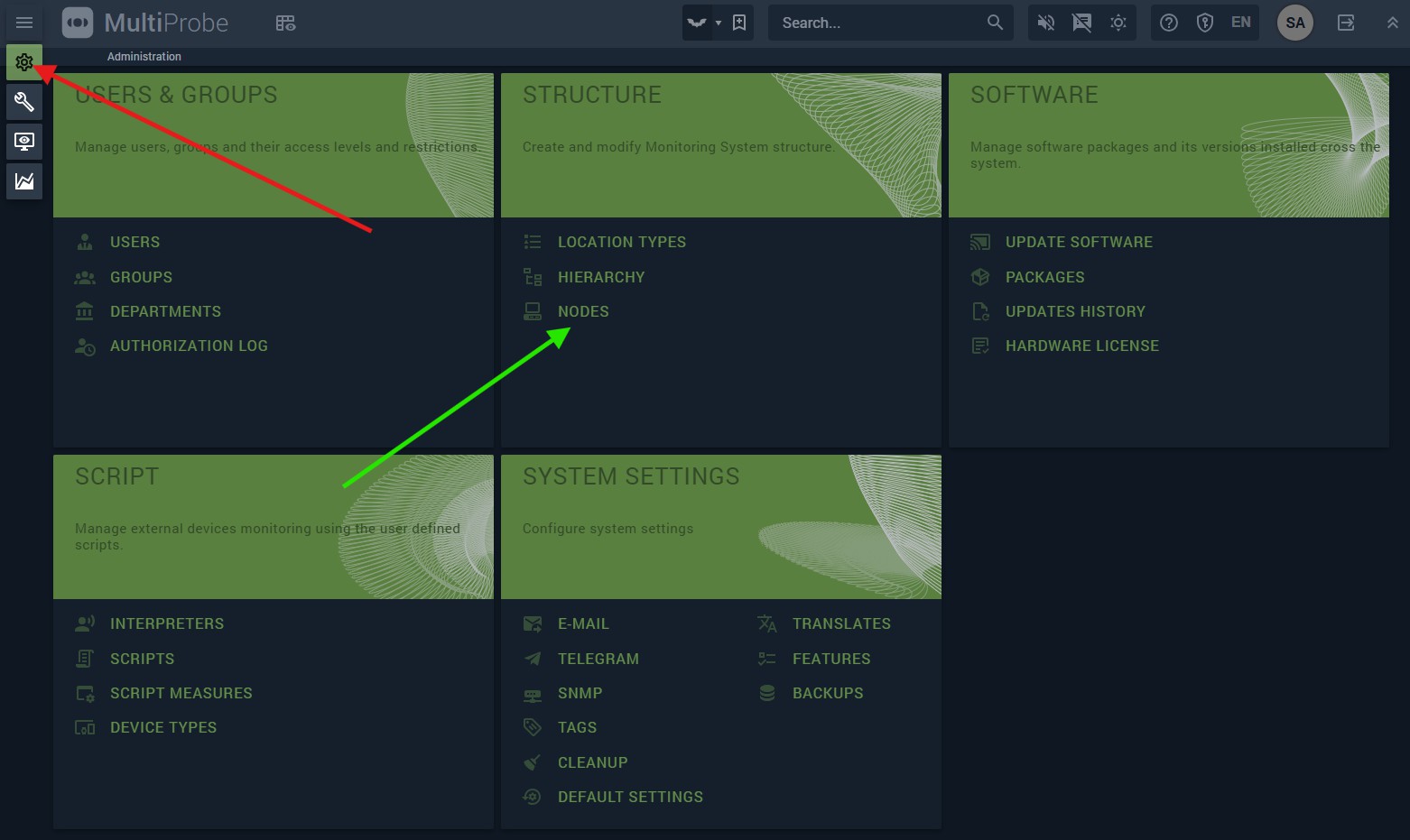The image size is (1410, 840).
Task: Toggle notification messages off icon
Action: (1081, 23)
